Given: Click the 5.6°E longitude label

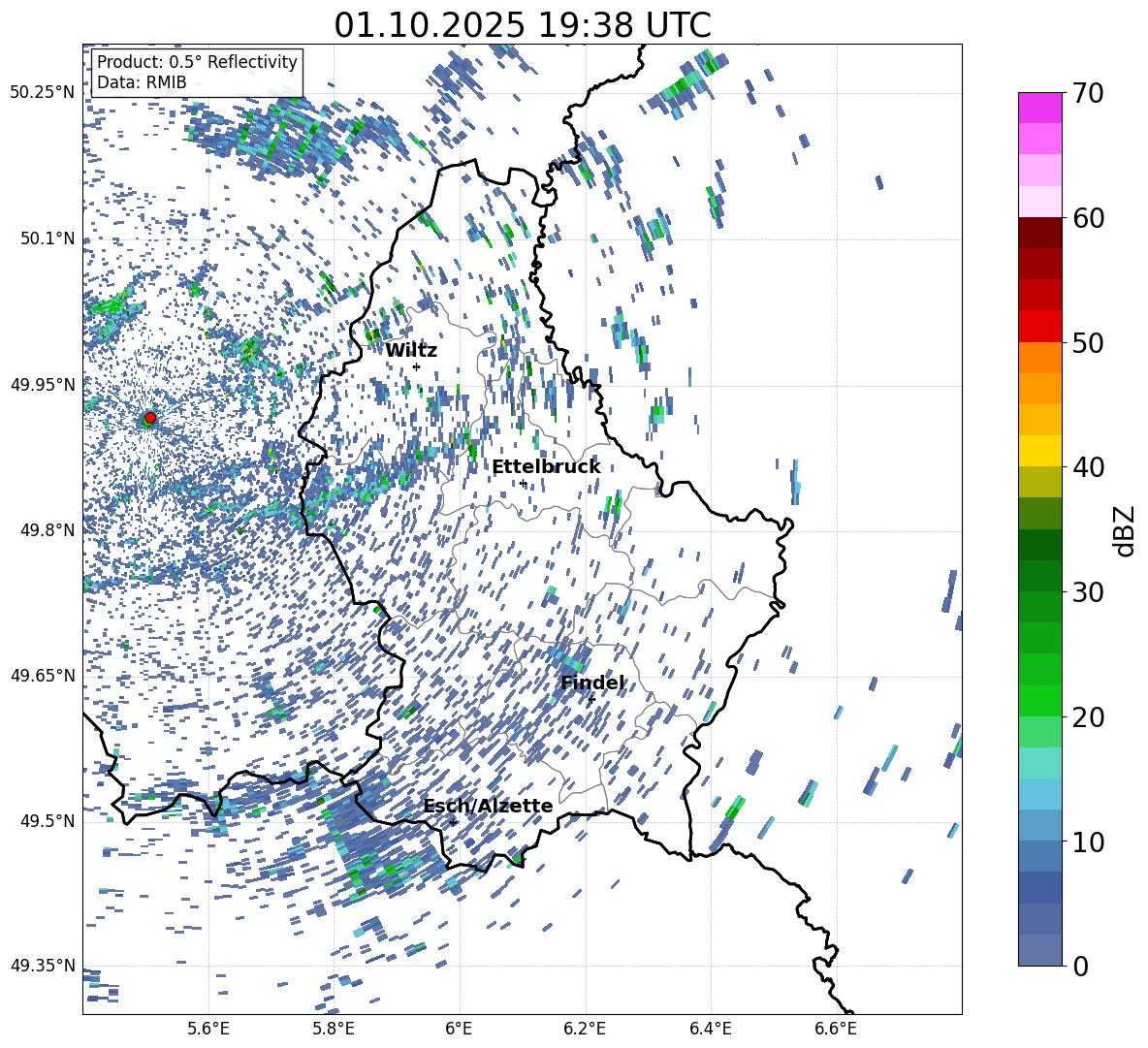Looking at the screenshot, I should (207, 1029).
